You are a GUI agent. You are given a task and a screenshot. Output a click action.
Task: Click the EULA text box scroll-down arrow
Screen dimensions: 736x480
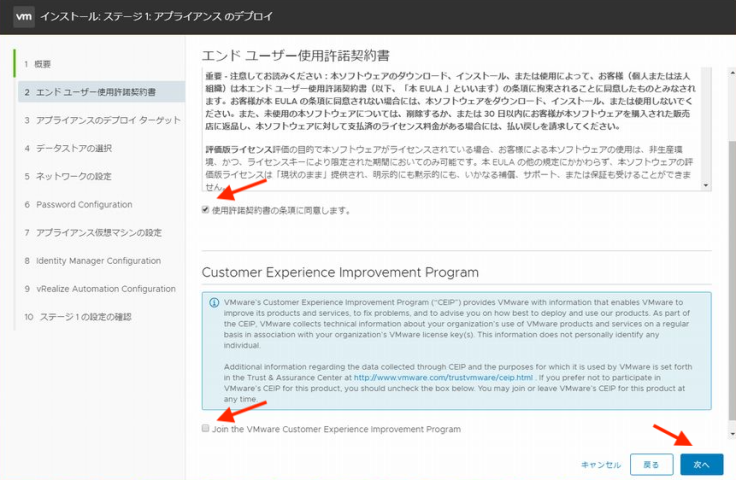706,186
